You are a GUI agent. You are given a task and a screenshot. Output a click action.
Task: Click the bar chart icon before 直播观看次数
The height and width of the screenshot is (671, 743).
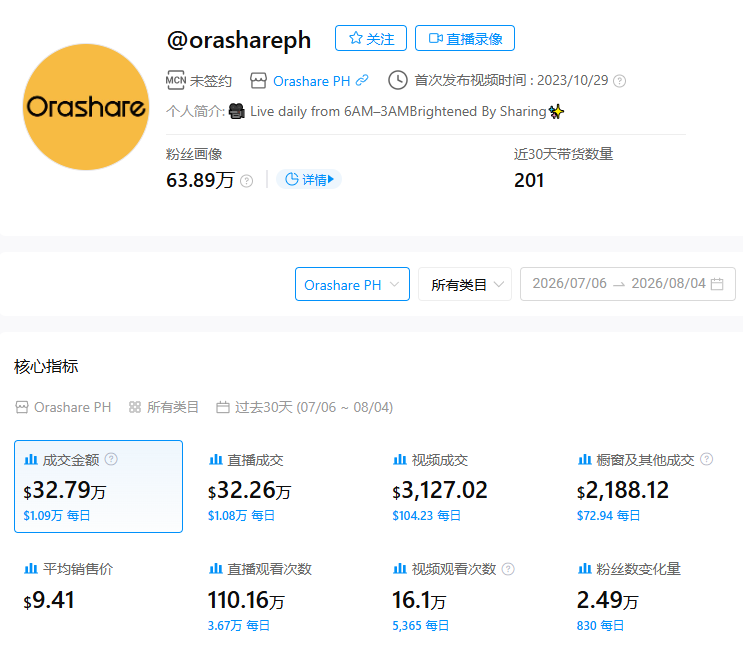[216, 568]
